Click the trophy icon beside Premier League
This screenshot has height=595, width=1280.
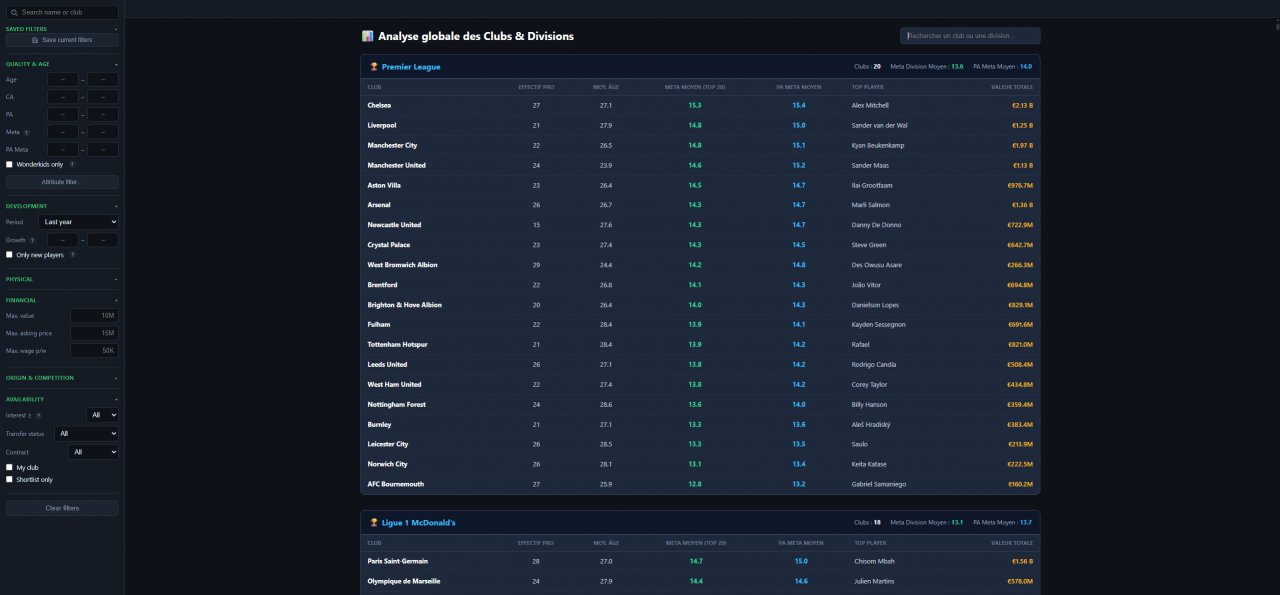coord(374,67)
